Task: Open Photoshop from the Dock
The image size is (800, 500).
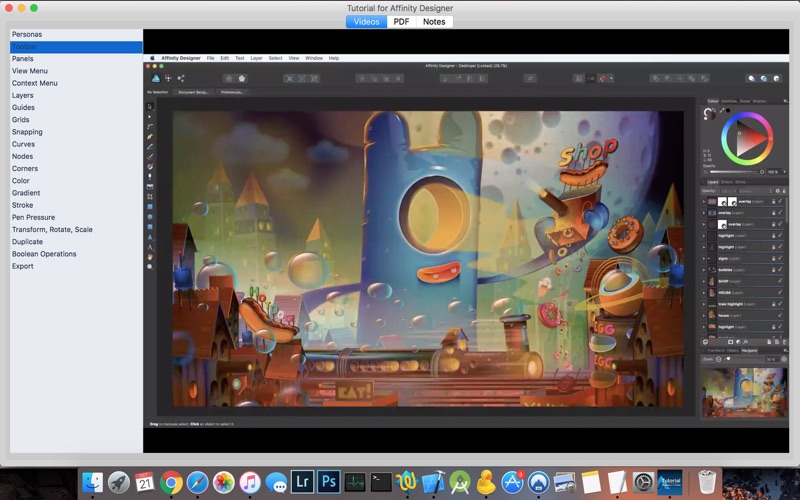Action: pos(329,482)
